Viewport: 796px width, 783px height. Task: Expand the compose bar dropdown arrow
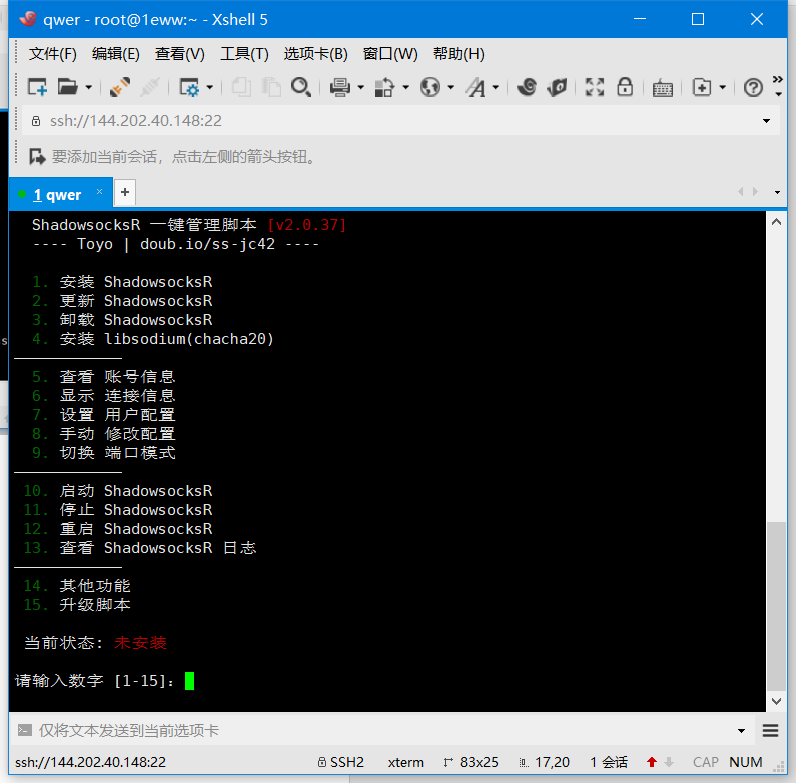(741, 731)
